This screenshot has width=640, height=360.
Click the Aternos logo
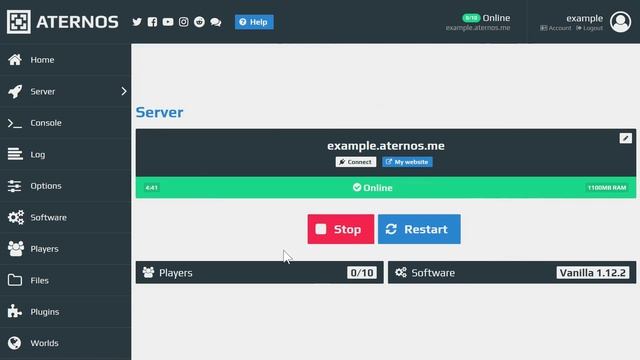tap(62, 22)
